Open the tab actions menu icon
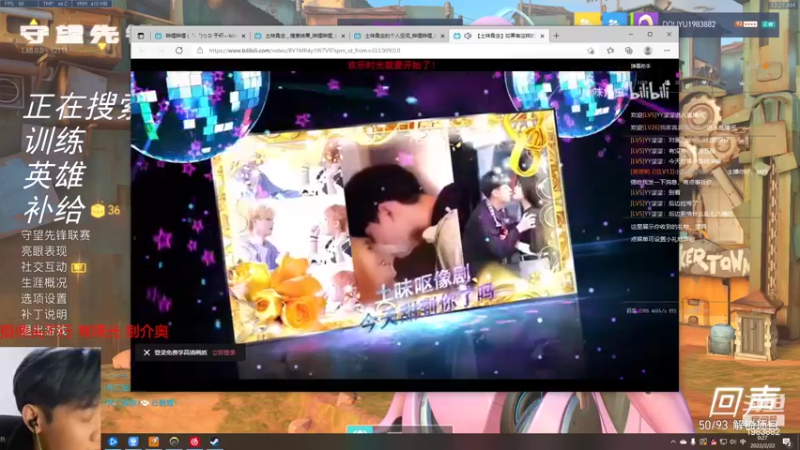 [141, 36]
